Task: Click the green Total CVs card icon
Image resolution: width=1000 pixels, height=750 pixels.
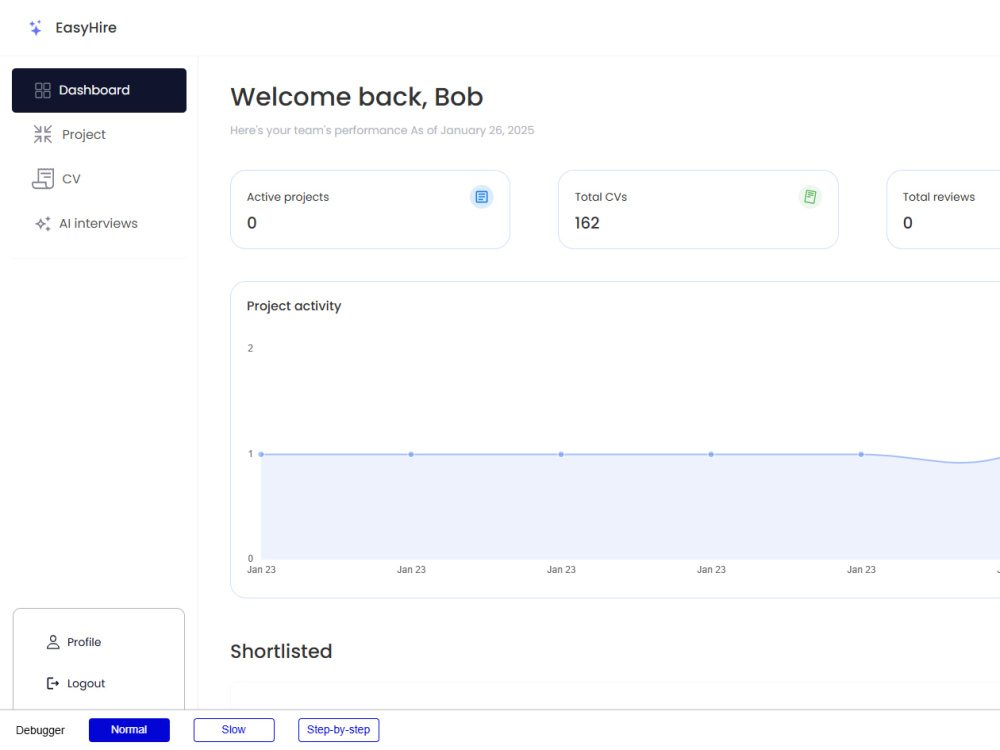Action: 810,197
